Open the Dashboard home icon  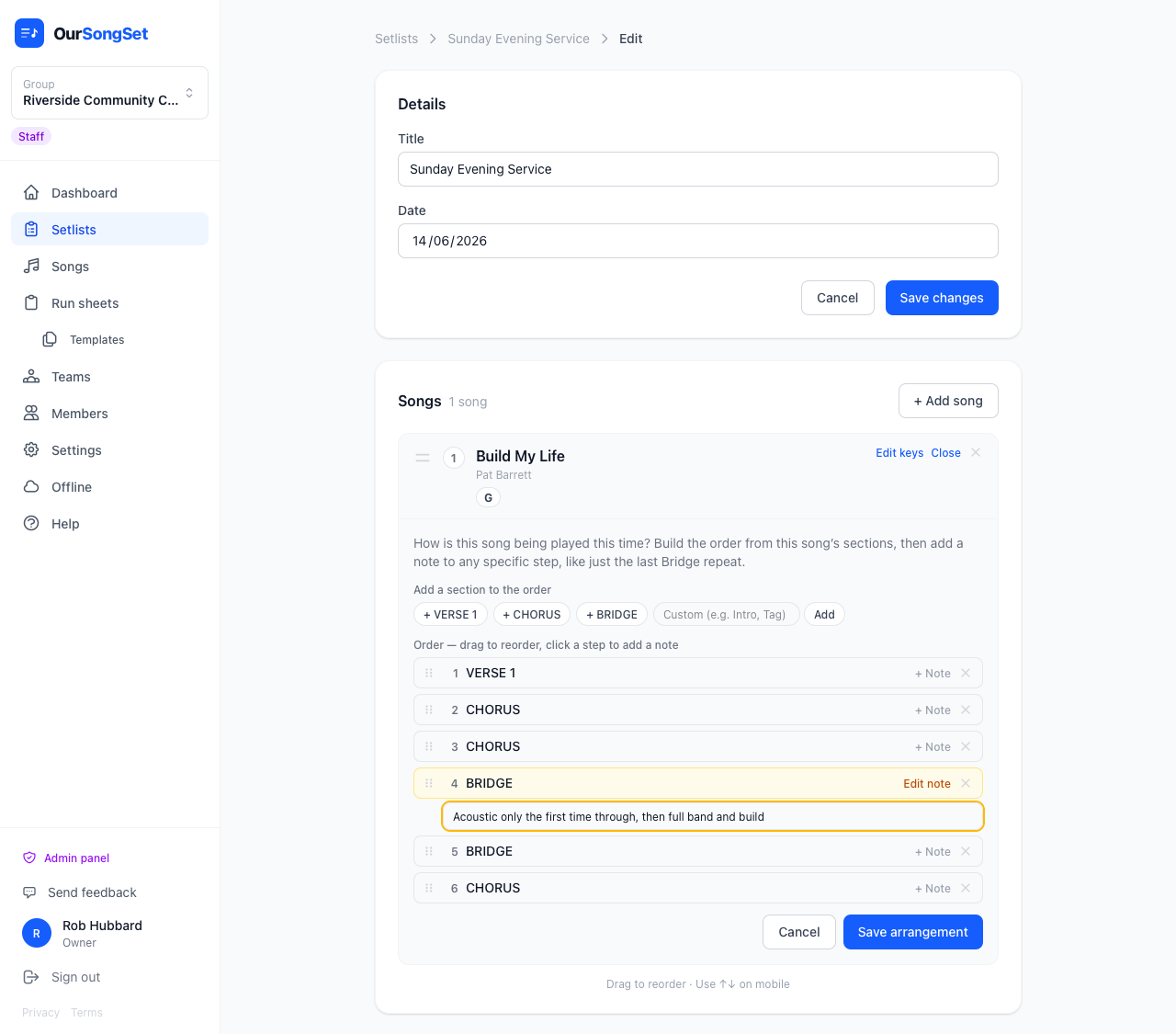pos(31,193)
